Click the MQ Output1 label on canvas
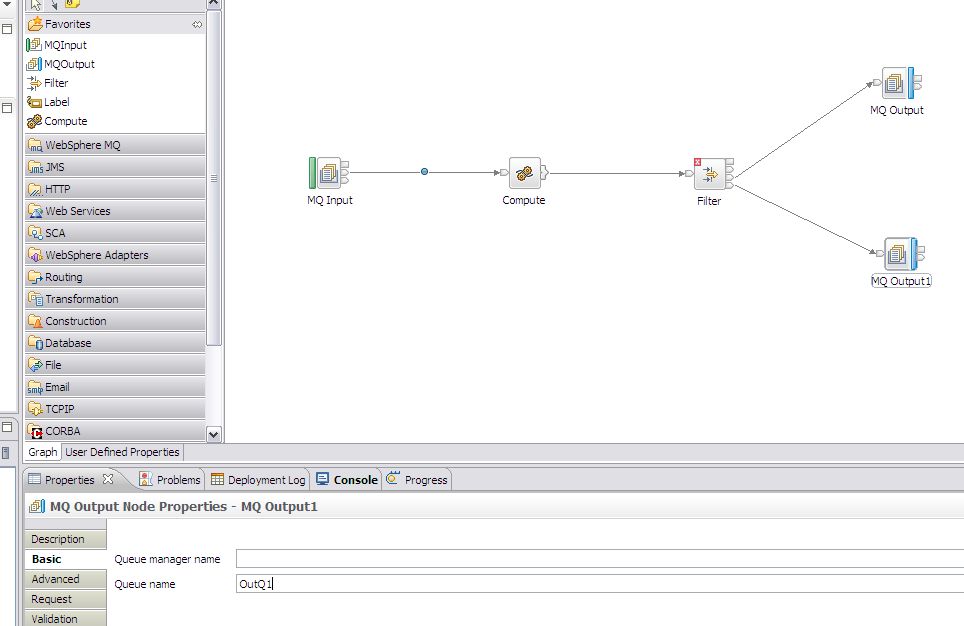The width and height of the screenshot is (964, 626). click(901, 281)
